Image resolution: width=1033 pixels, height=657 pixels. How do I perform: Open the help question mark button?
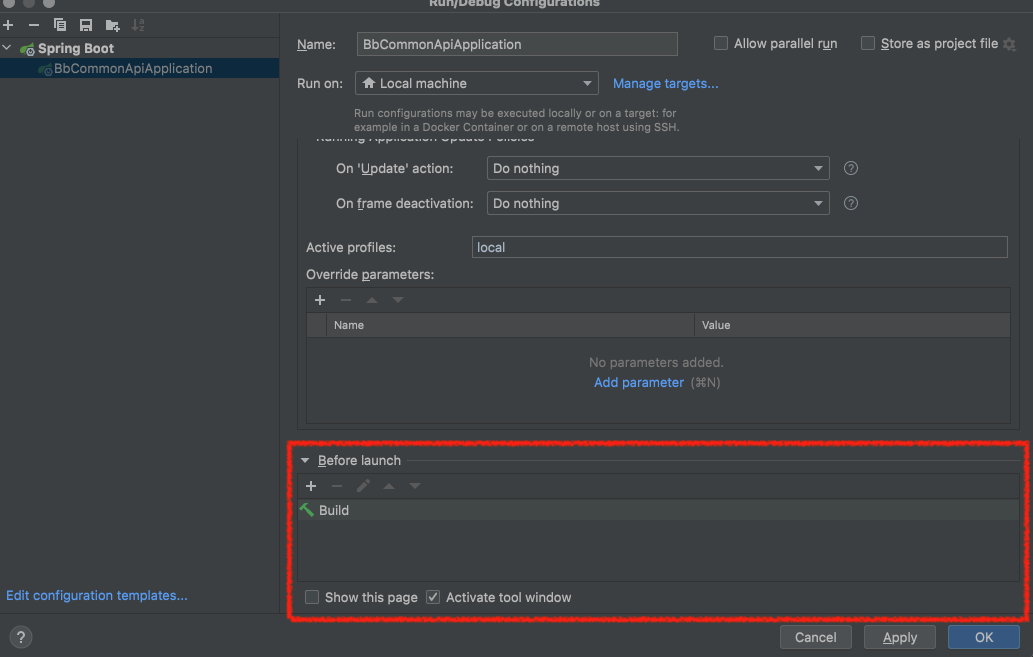[20, 637]
